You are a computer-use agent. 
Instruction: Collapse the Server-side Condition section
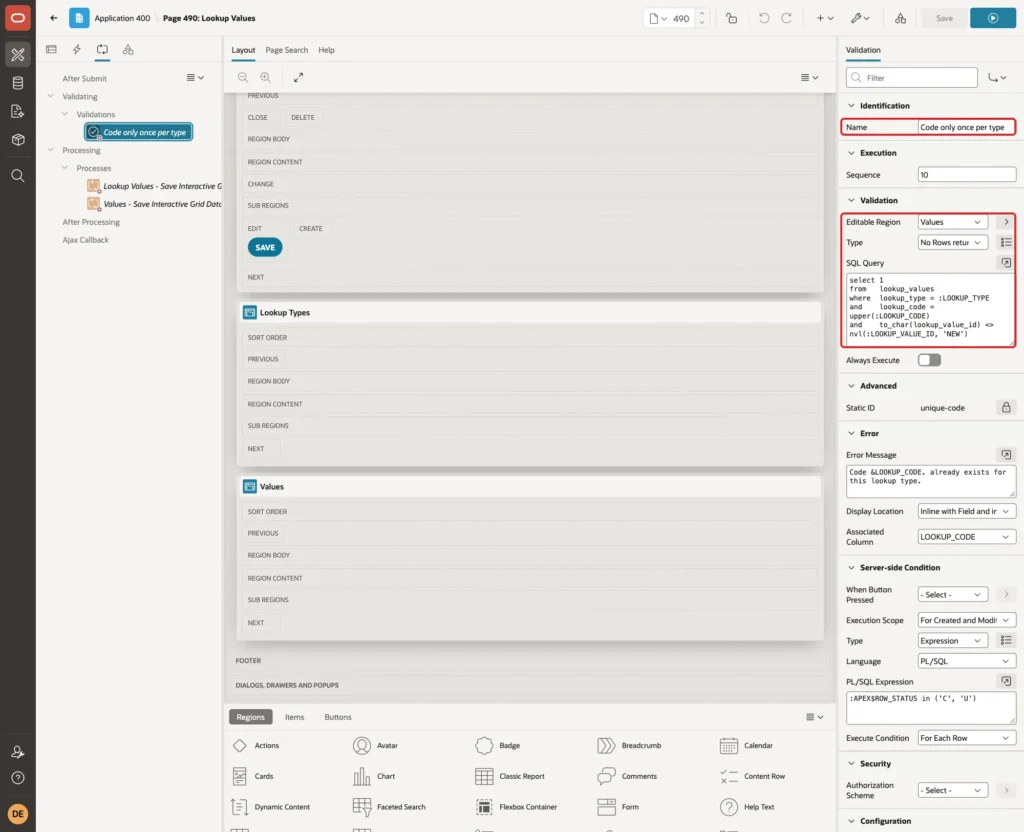click(851, 568)
